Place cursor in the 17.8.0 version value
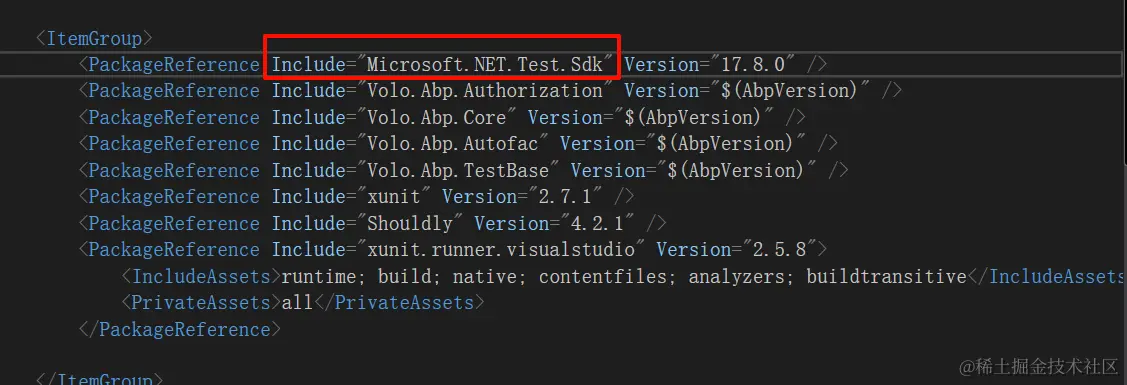The width and height of the screenshot is (1127, 385). point(752,65)
